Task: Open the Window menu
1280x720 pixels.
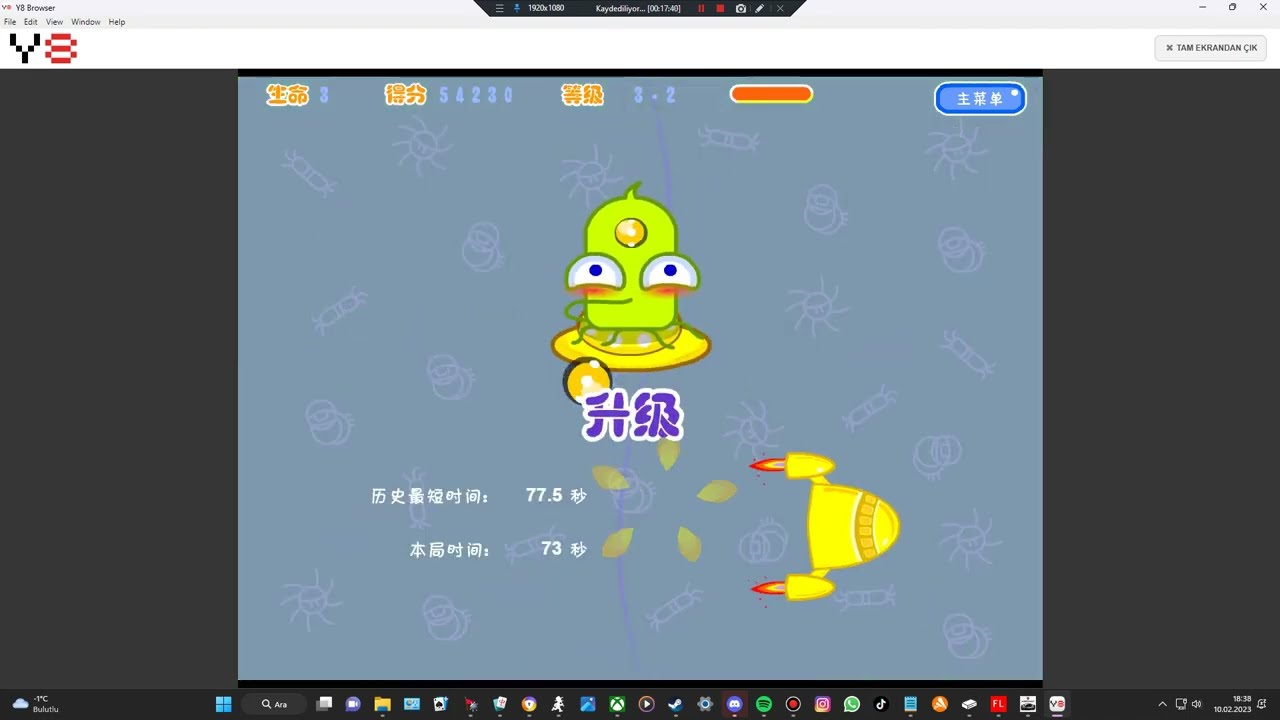Action: point(85,22)
